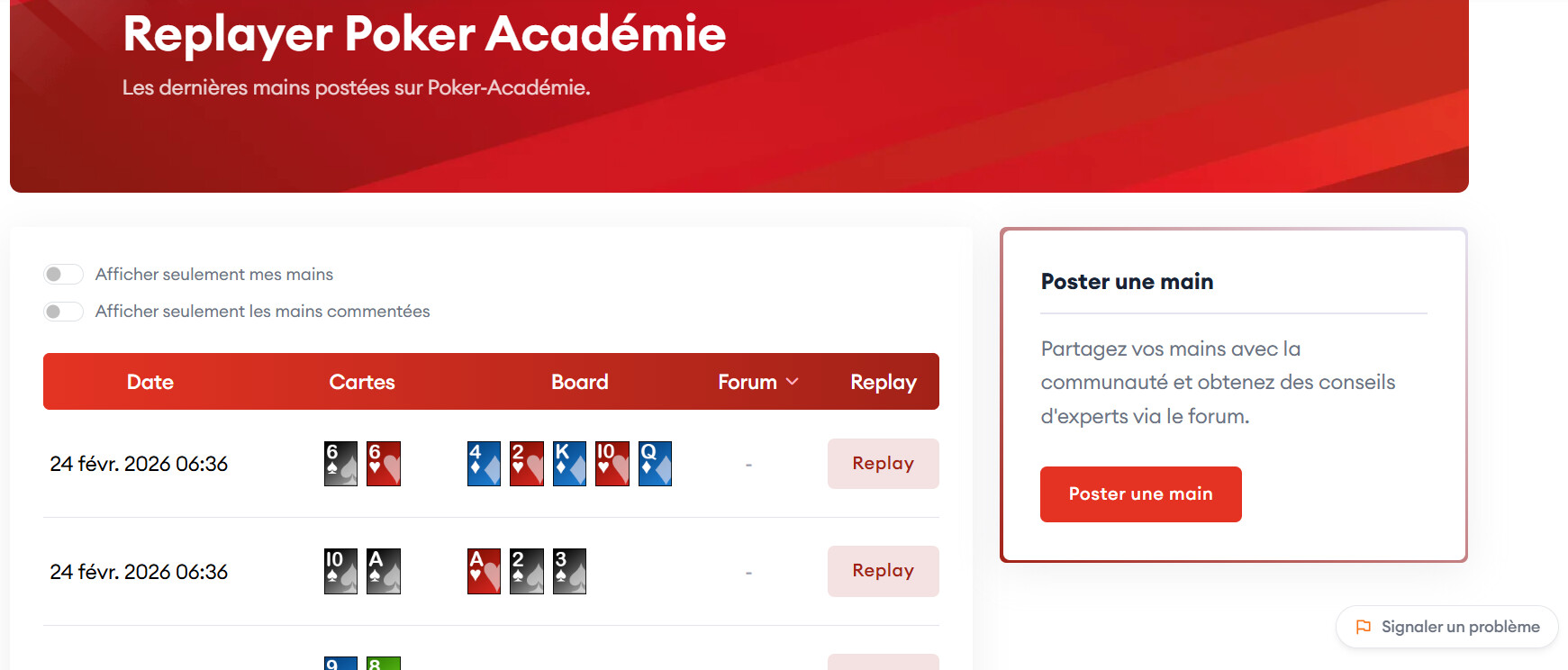Toggle Afficher seulement mes mains switch
This screenshot has height=670, width=1568.
click(63, 274)
